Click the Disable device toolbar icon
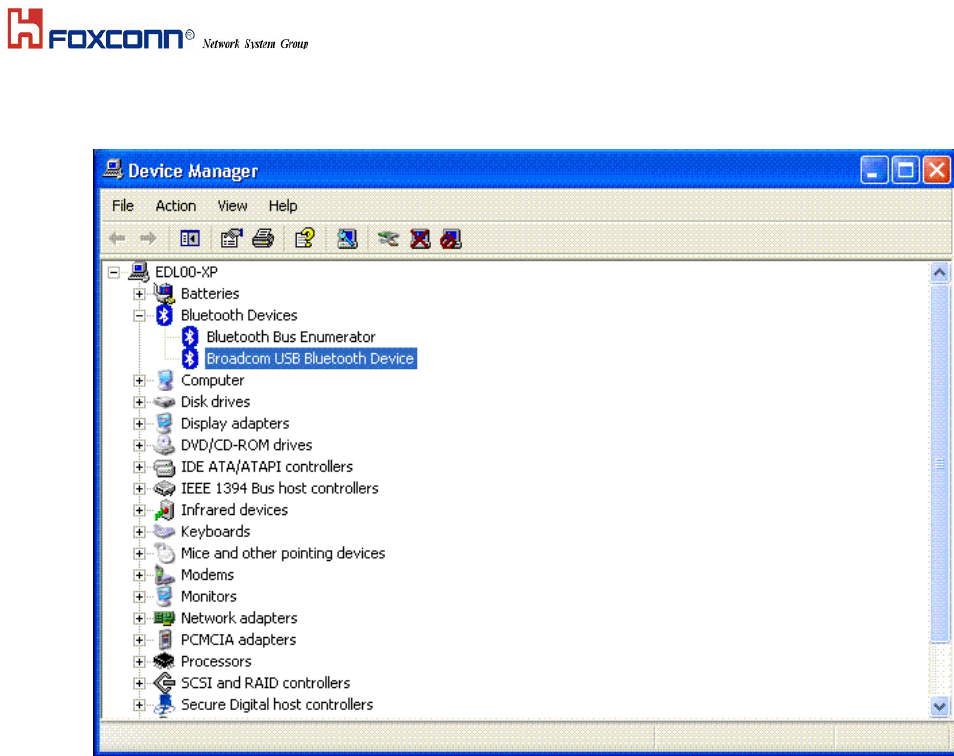 451,238
